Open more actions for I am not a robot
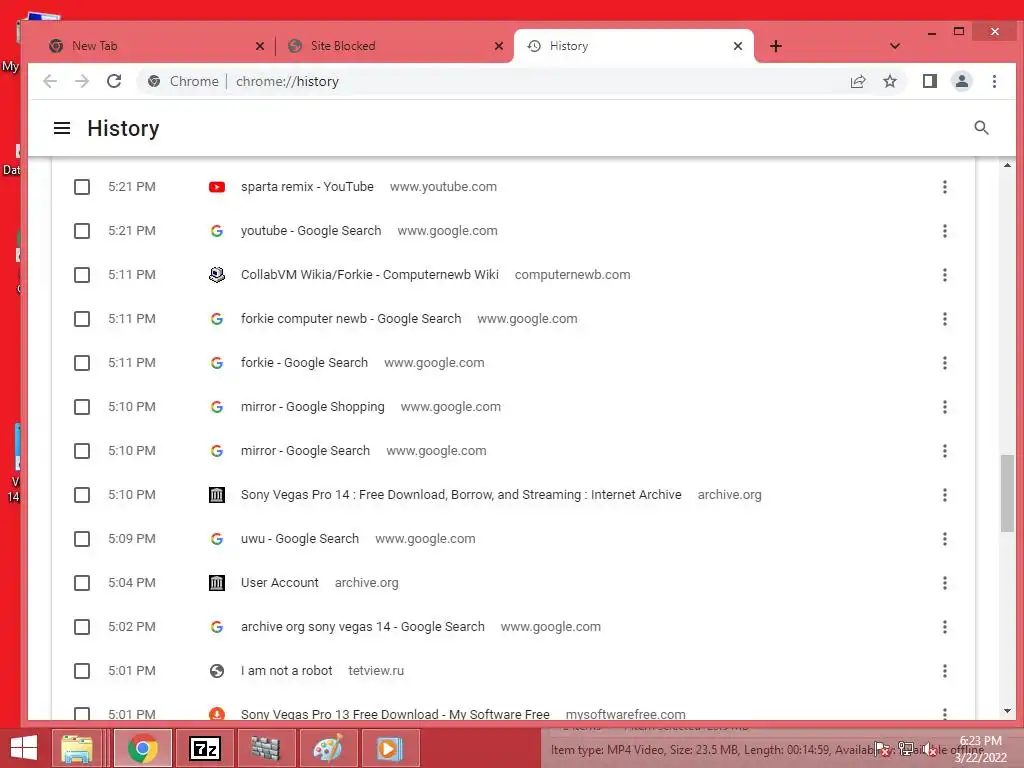The height and width of the screenshot is (768, 1024). (944, 671)
